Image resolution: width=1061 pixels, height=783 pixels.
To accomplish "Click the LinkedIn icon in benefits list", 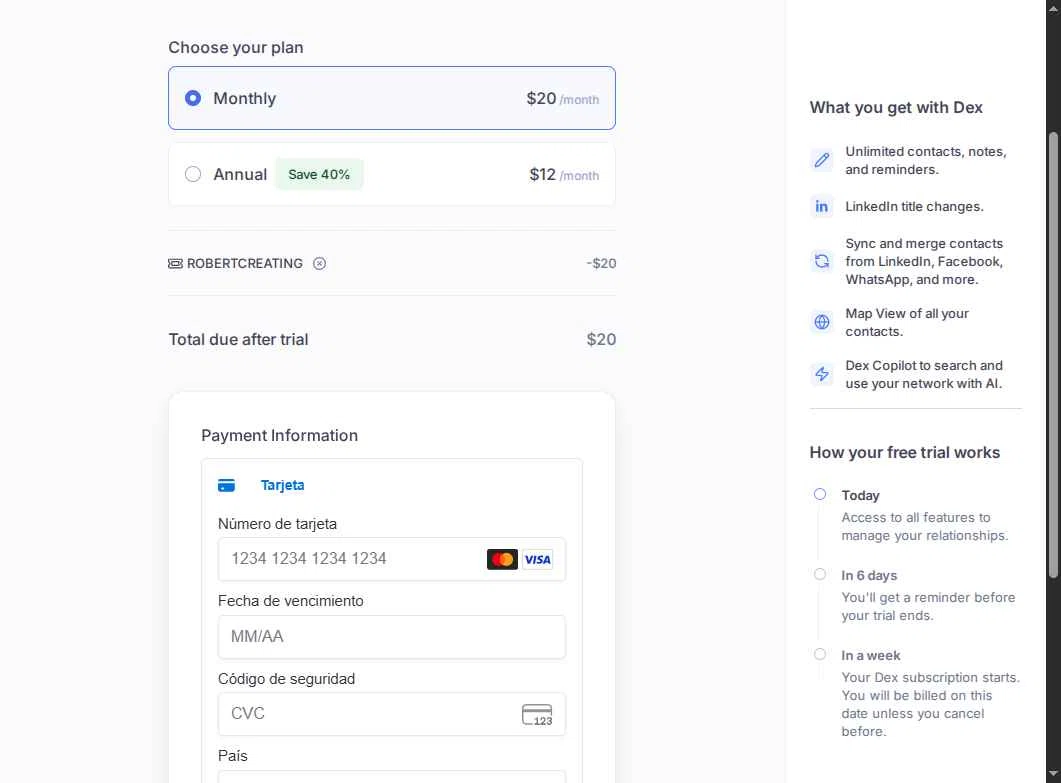I will click(821, 206).
